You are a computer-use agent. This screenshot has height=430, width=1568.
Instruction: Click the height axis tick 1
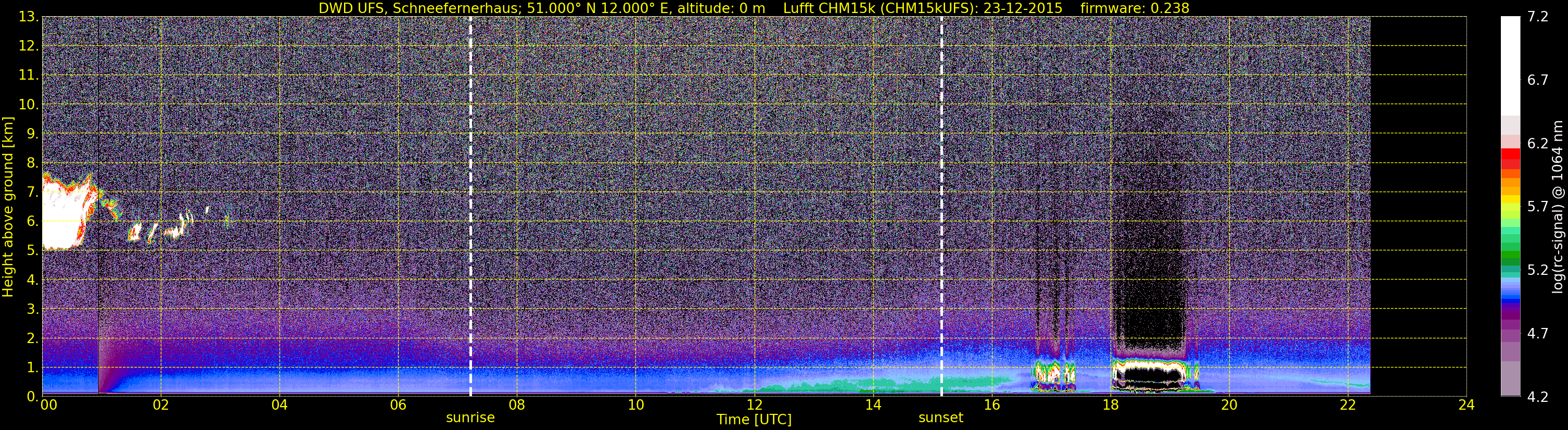(32, 368)
